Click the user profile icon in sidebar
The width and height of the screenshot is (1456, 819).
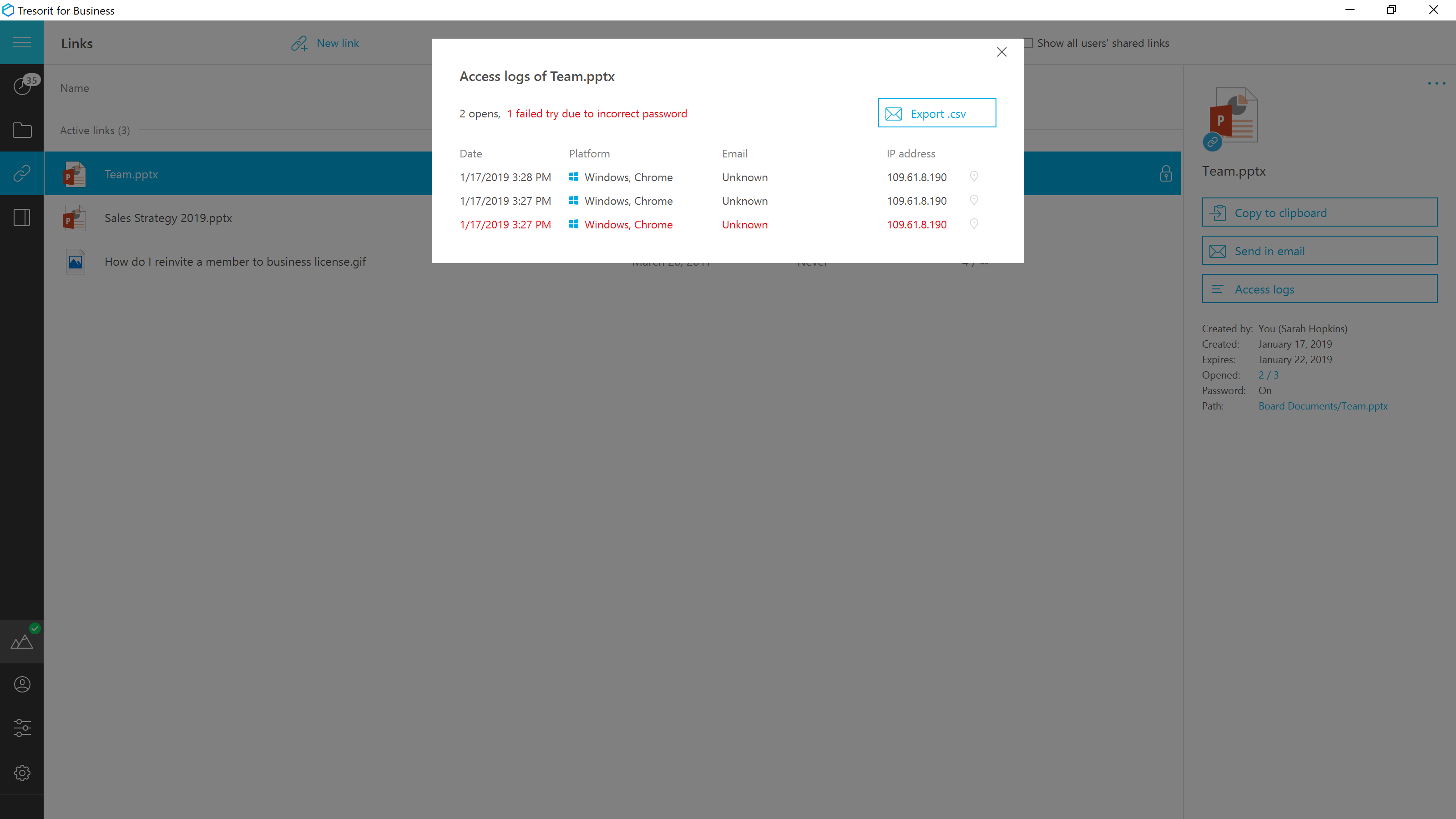tap(22, 684)
